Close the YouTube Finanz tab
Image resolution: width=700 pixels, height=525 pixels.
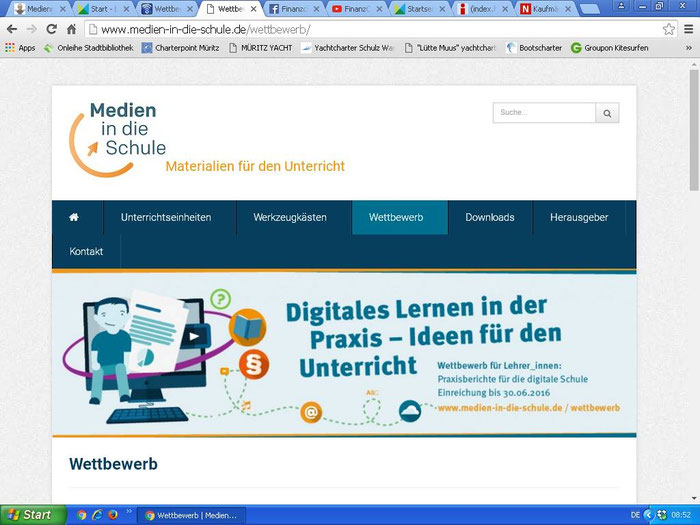379,9
